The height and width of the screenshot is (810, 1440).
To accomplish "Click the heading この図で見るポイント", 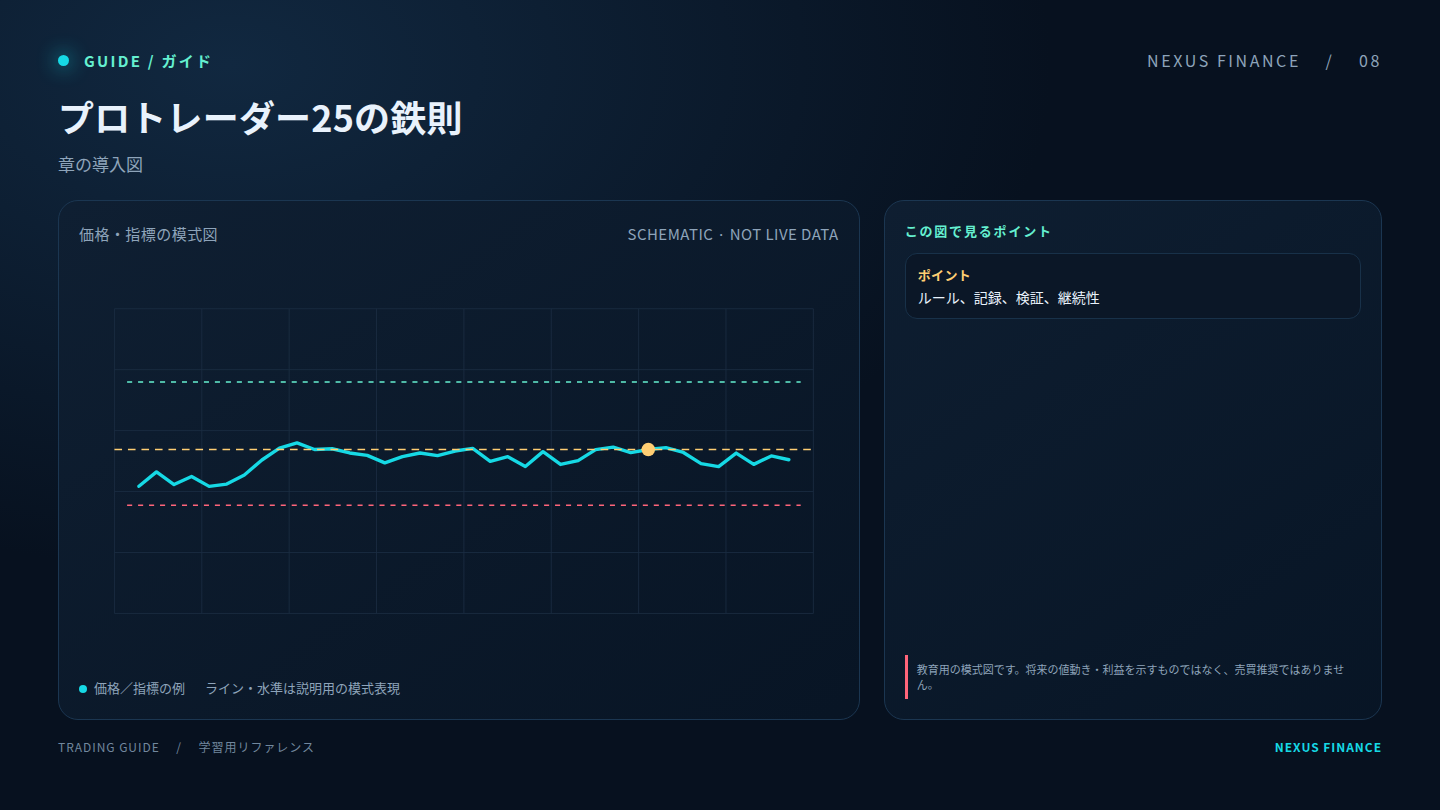I will (978, 232).
